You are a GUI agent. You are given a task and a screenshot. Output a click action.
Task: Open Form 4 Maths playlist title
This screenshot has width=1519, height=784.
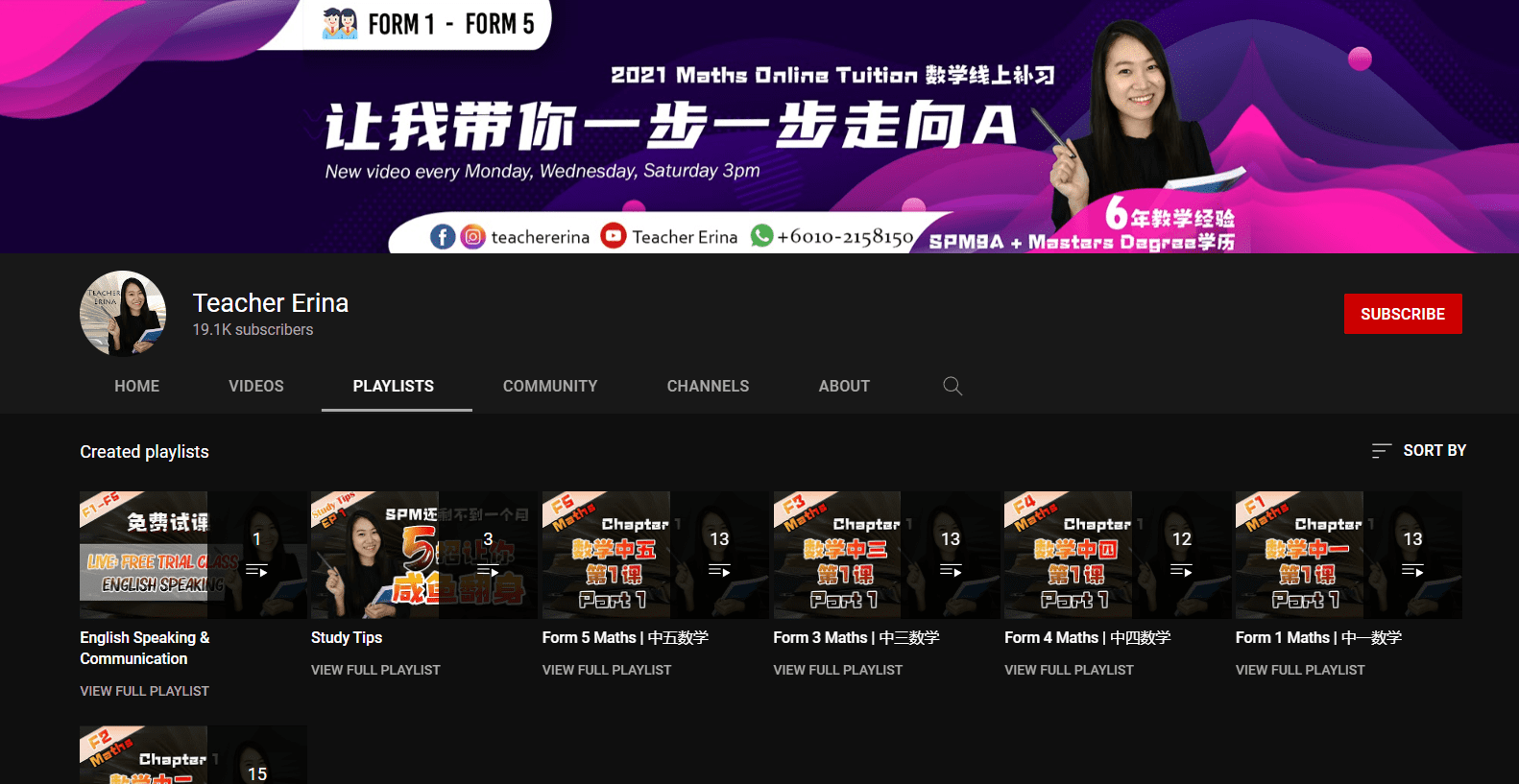1088,637
